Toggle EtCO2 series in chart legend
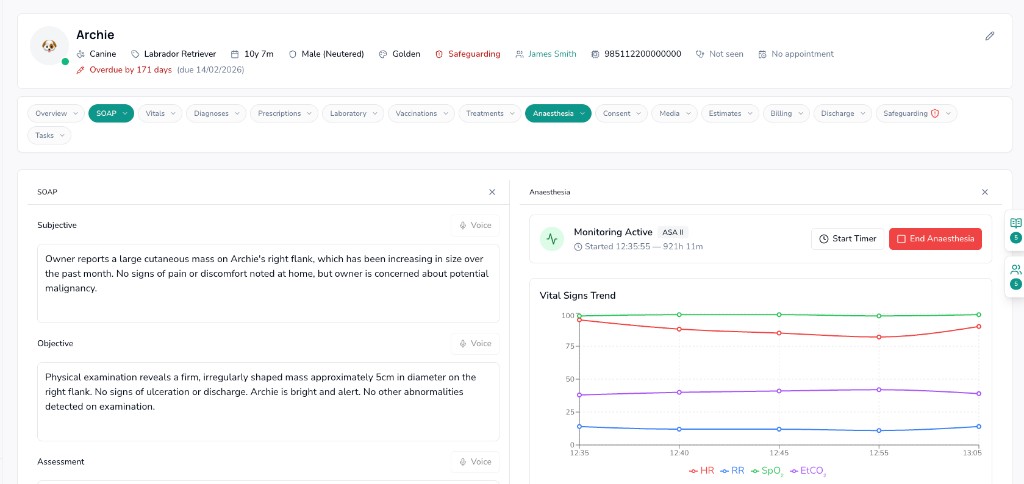 click(809, 470)
